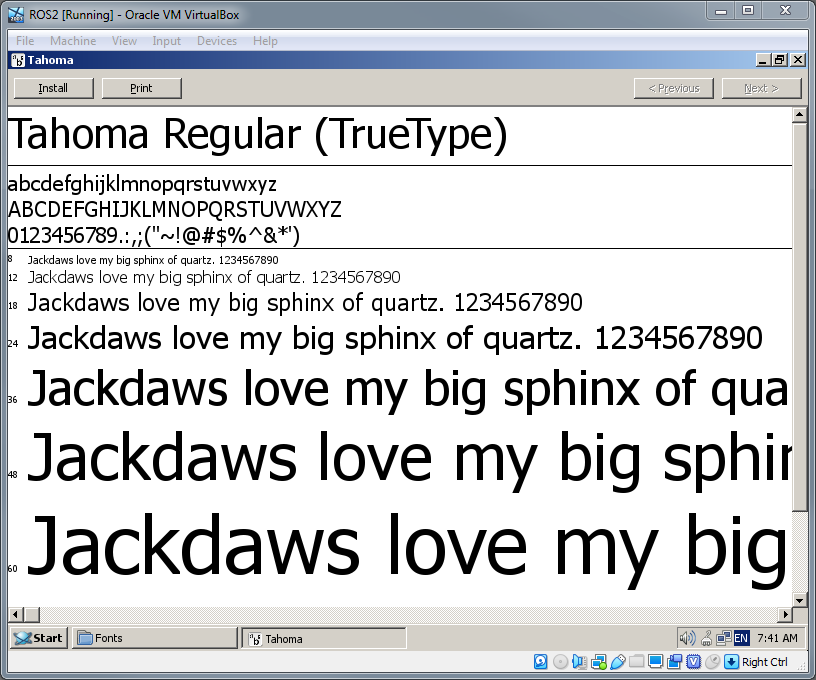This screenshot has width=816, height=680.
Task: Click the network connection tray icon
Action: (723, 638)
